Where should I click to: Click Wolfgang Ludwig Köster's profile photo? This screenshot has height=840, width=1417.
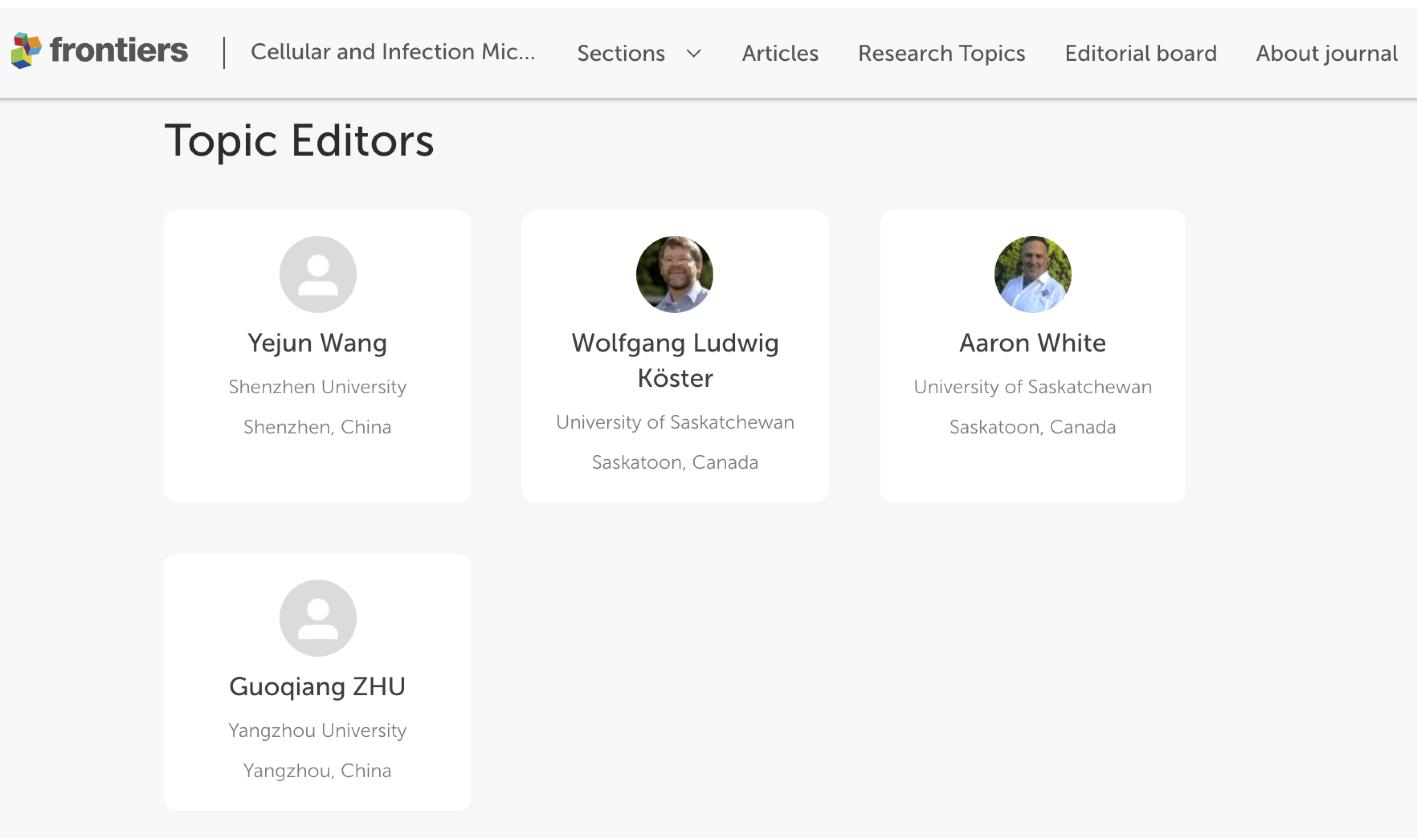(x=674, y=275)
